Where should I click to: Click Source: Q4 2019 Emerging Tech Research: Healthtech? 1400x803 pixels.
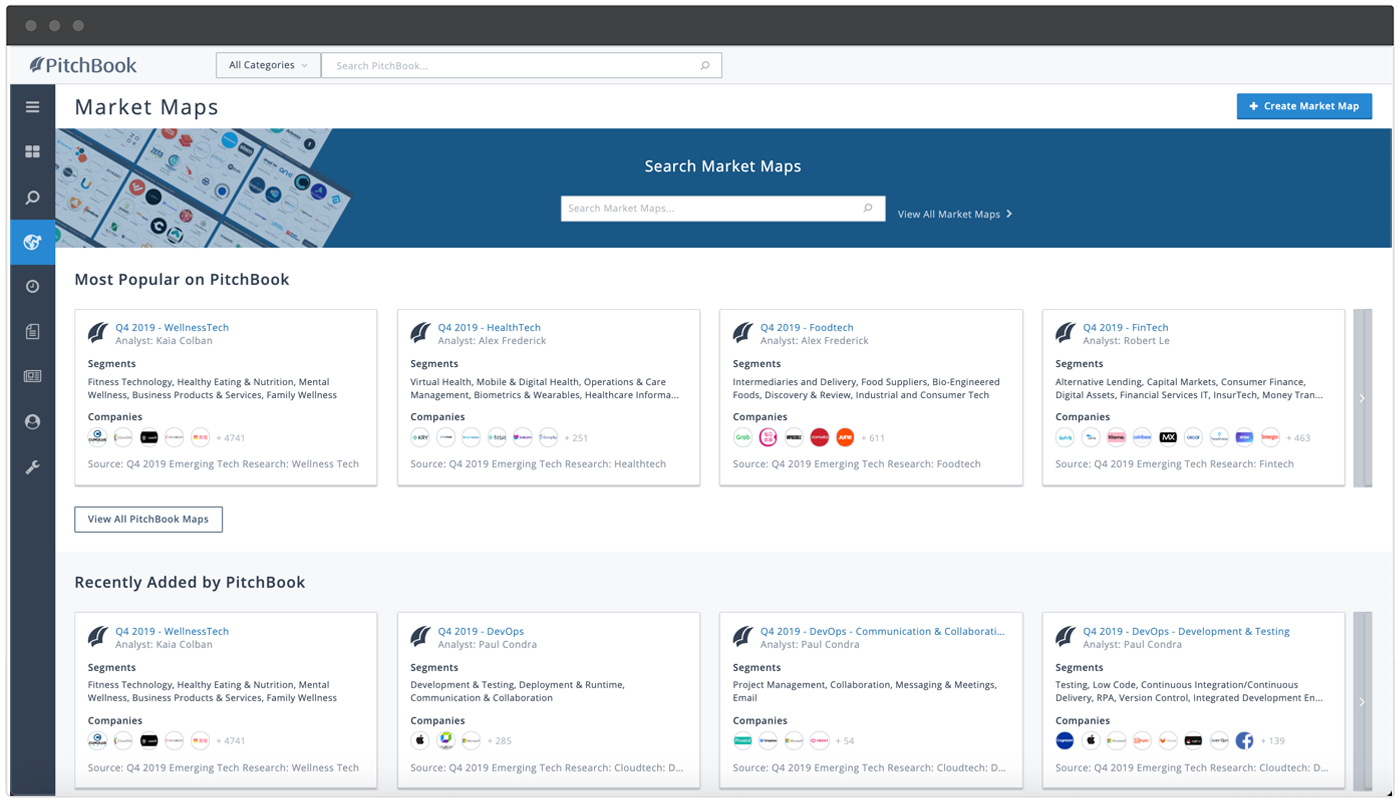[538, 464]
